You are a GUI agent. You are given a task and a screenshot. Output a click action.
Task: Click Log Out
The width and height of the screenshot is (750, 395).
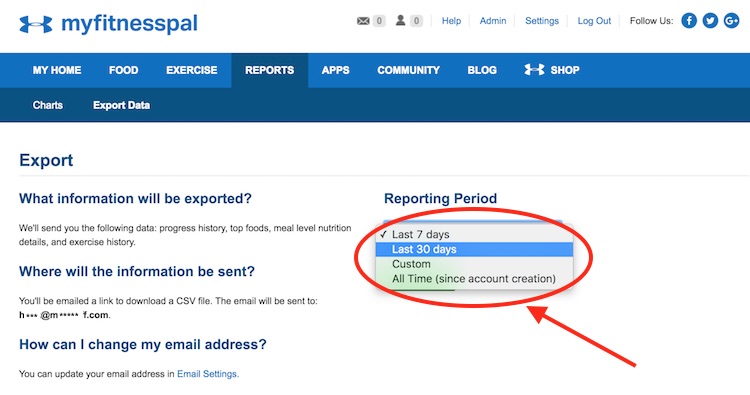click(x=594, y=21)
